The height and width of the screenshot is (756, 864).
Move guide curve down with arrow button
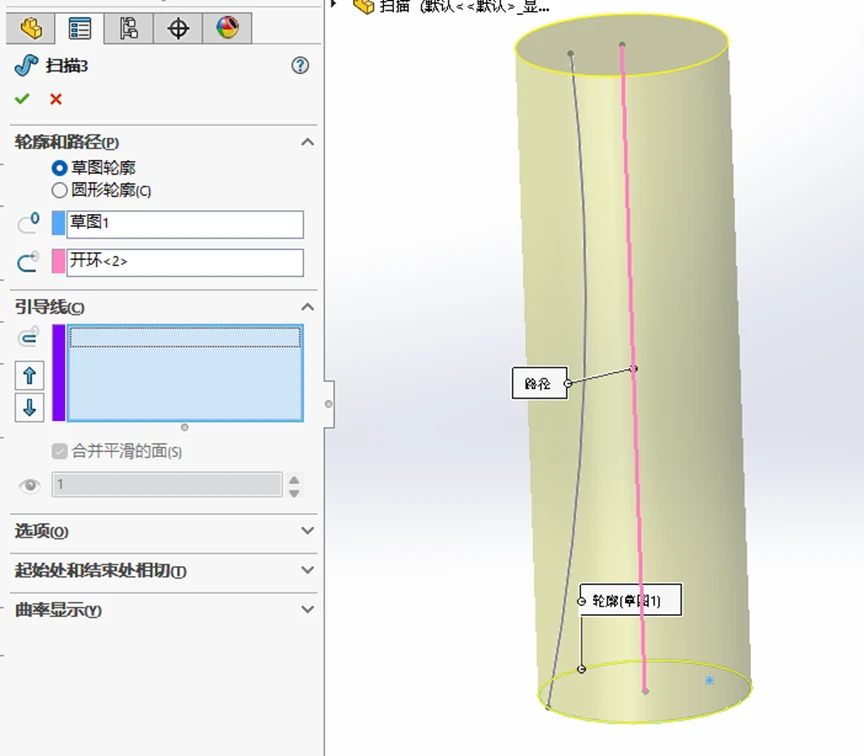(x=29, y=408)
